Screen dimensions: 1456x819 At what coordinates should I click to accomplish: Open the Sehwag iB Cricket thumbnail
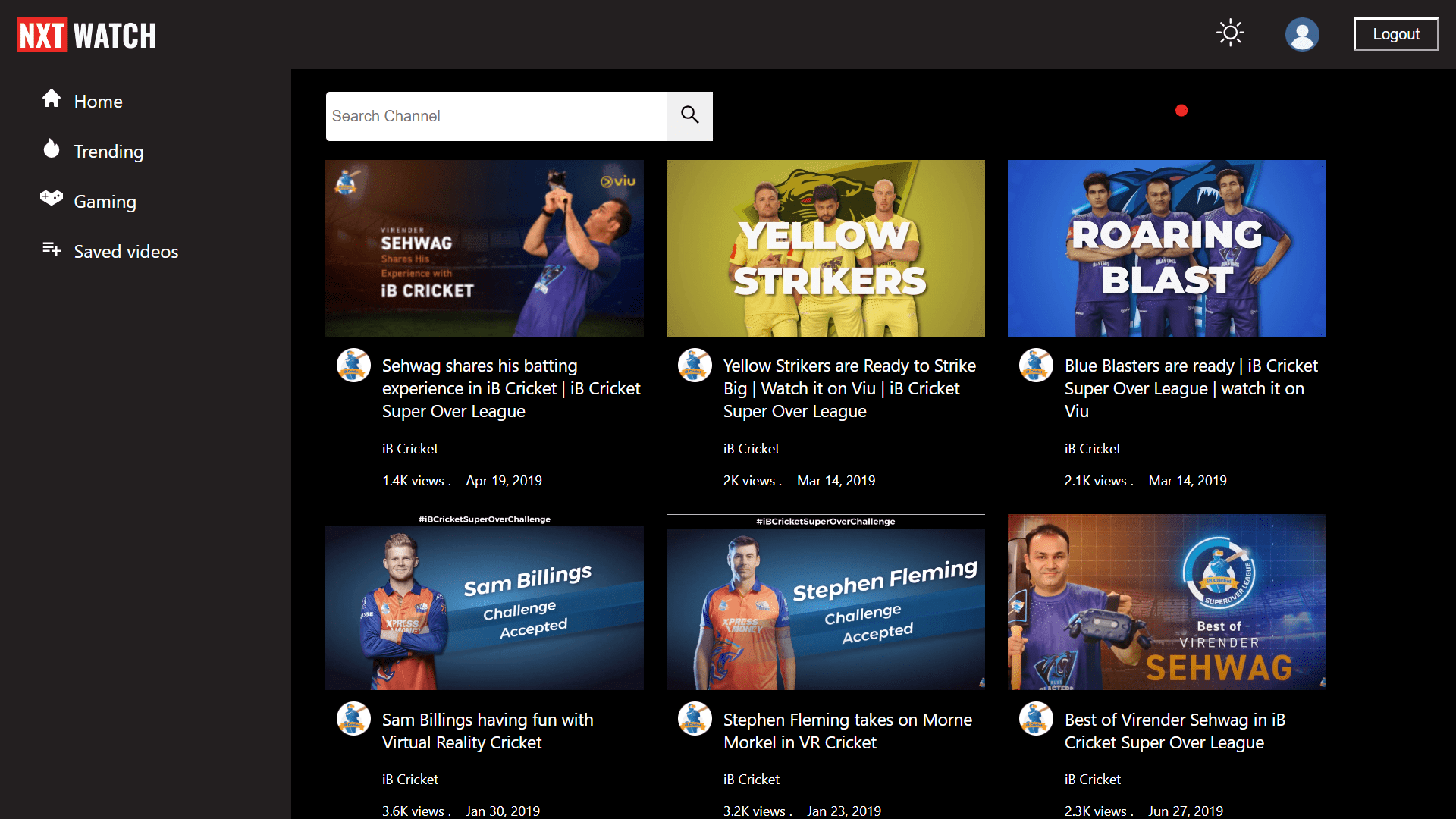pyautogui.click(x=484, y=248)
